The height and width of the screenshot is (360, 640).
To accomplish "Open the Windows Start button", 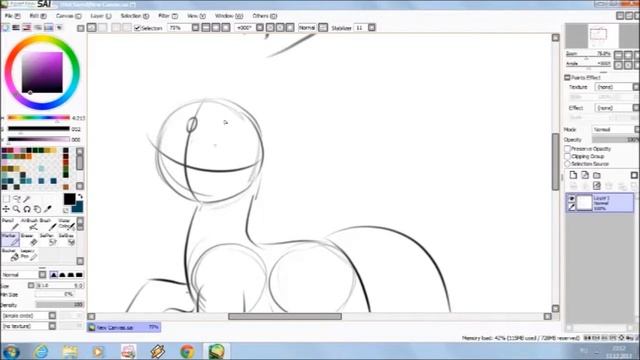I will (x=11, y=351).
